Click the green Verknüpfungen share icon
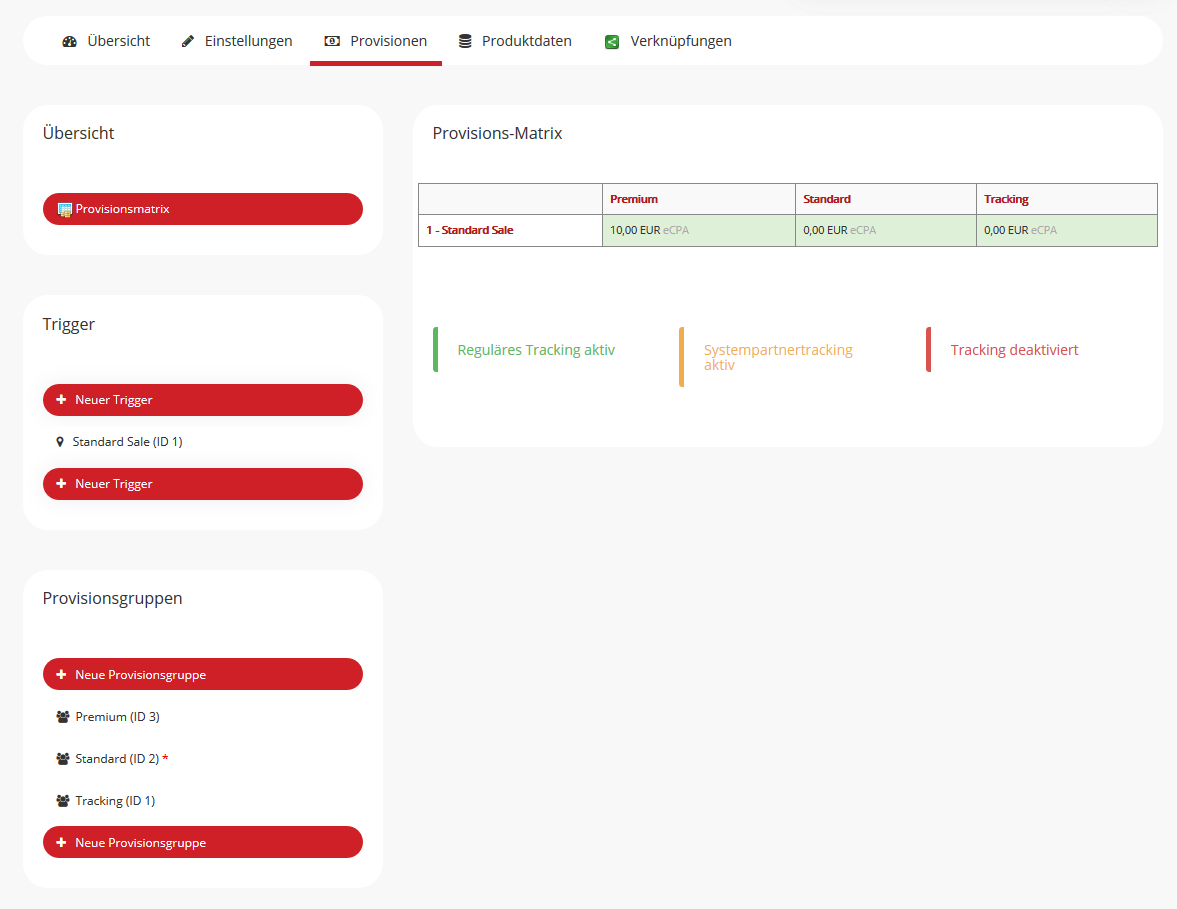 (612, 42)
